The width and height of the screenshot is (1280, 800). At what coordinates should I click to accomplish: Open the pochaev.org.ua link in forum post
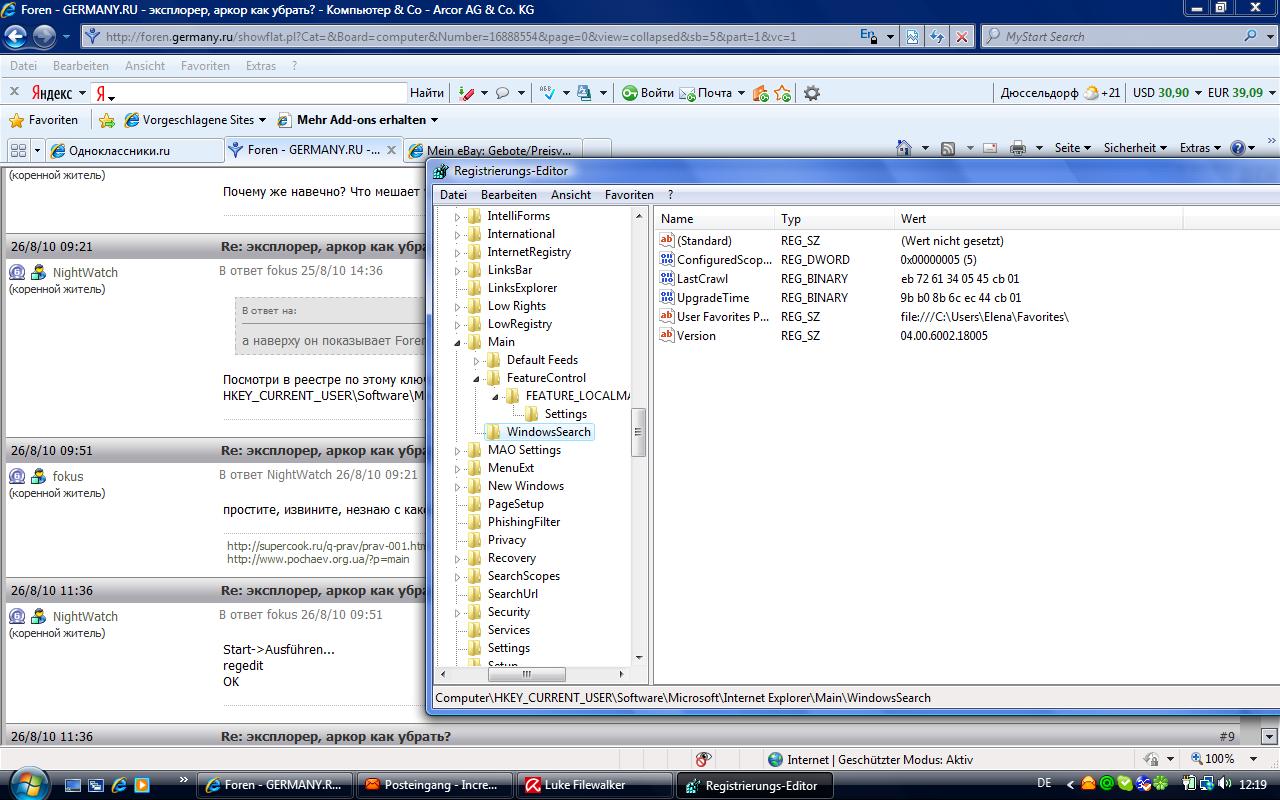[318, 559]
